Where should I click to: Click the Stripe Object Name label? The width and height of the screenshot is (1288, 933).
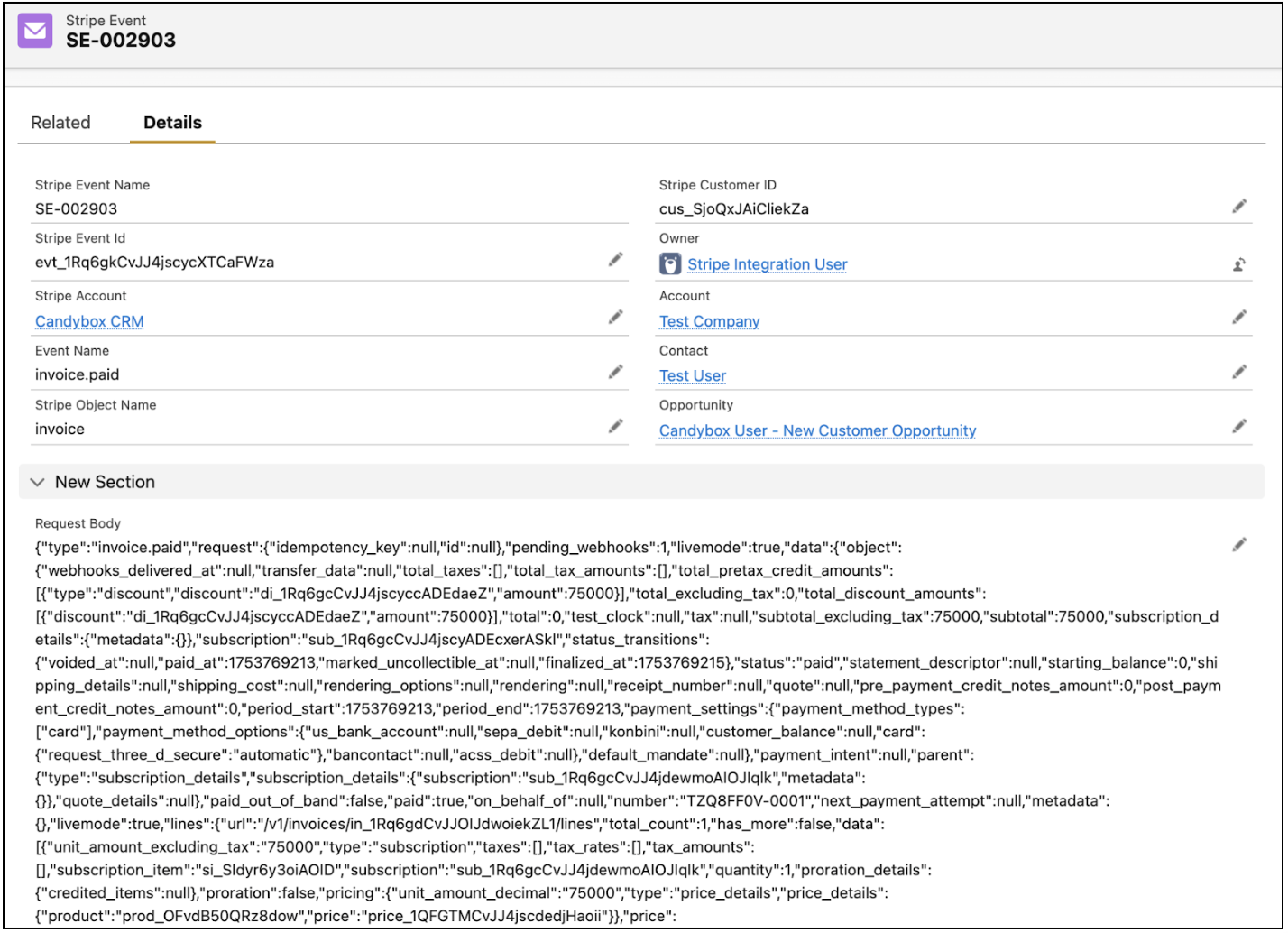tap(96, 405)
